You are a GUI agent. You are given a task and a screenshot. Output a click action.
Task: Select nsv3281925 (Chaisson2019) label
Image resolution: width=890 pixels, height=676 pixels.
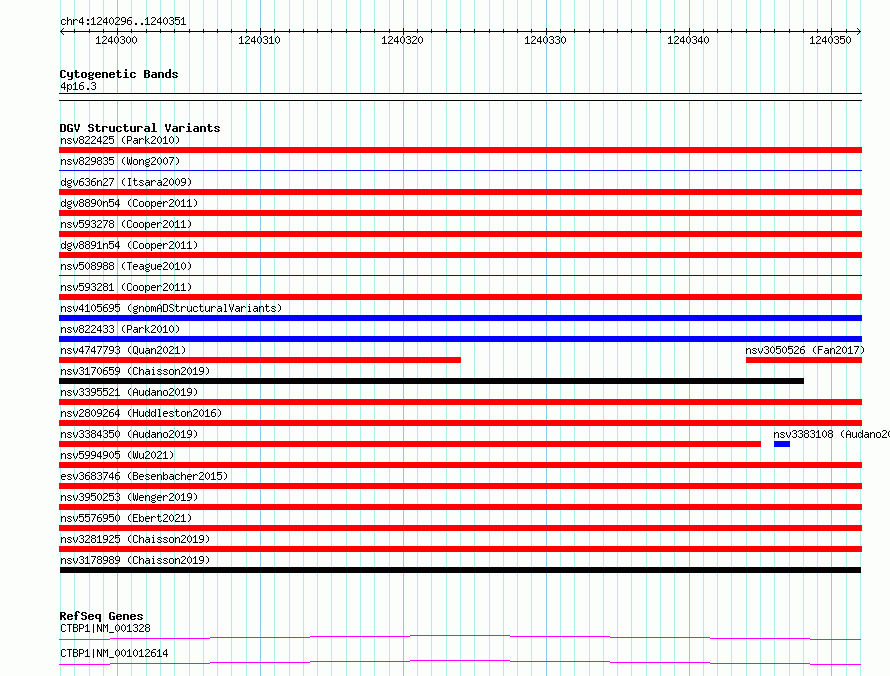click(135, 539)
